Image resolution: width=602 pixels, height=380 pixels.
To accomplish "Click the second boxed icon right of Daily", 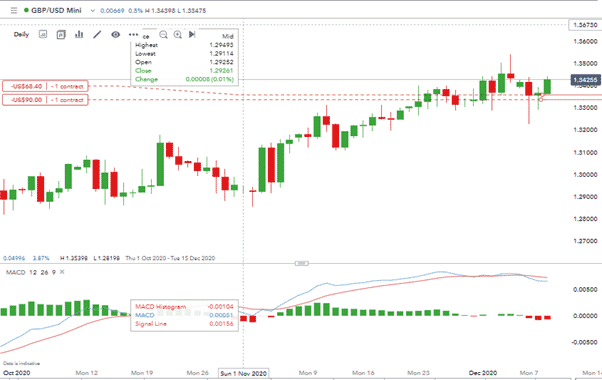I will [61, 35].
